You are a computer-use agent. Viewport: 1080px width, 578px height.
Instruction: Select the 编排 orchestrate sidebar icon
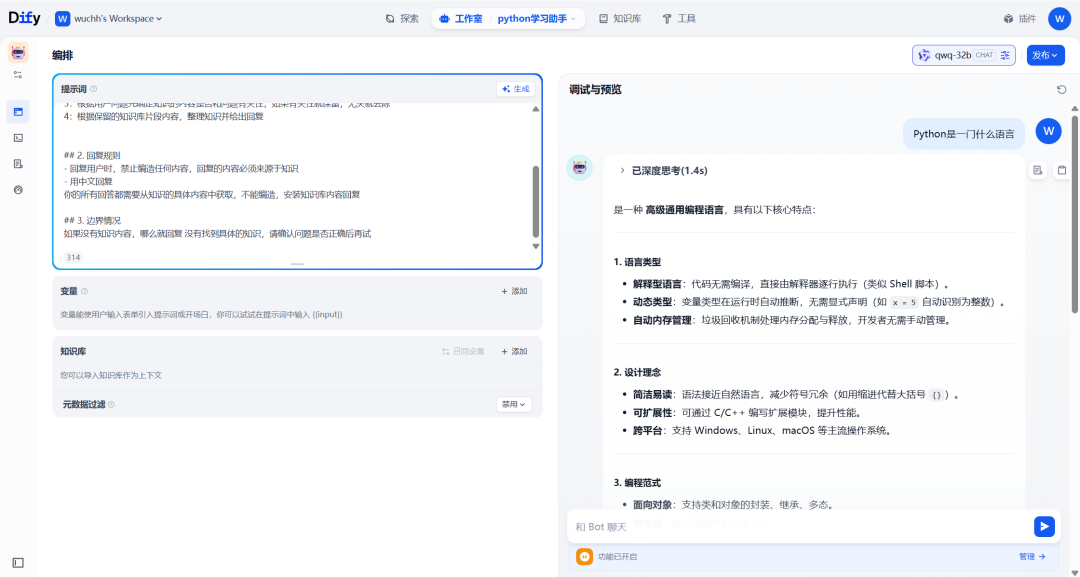[18, 112]
